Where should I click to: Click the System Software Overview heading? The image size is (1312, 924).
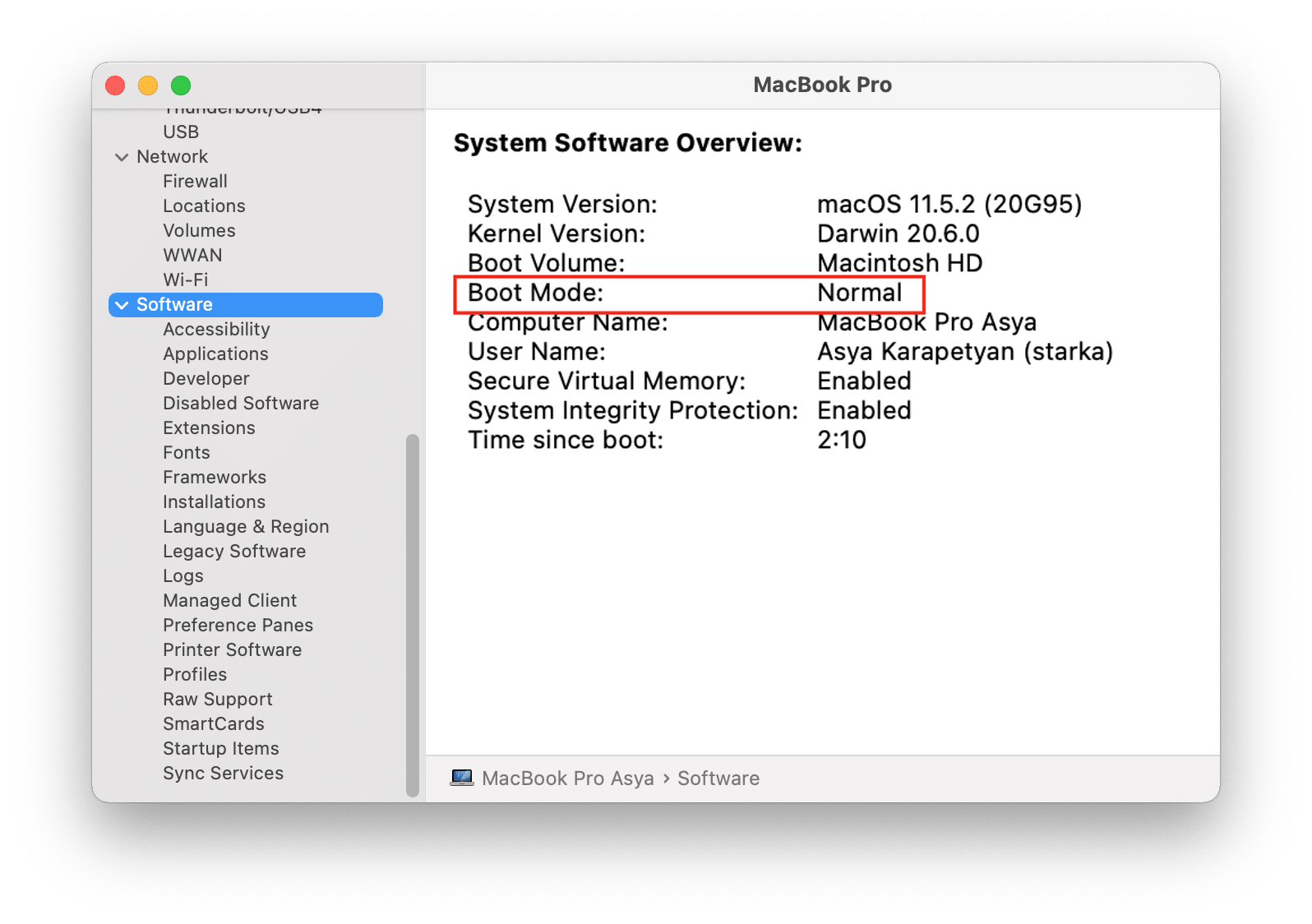[x=628, y=143]
